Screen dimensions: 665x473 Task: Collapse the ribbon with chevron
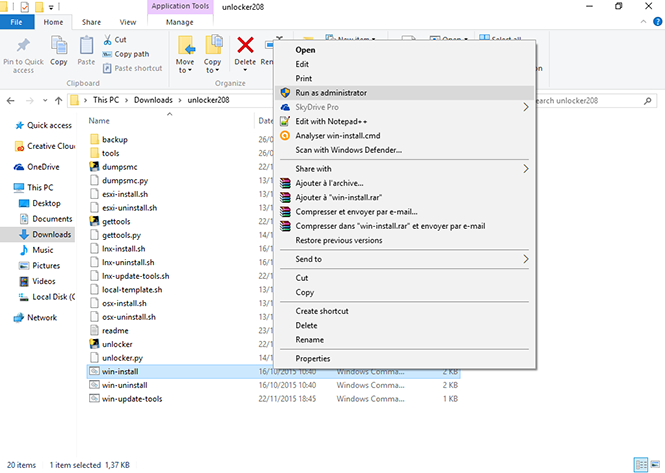point(643,22)
